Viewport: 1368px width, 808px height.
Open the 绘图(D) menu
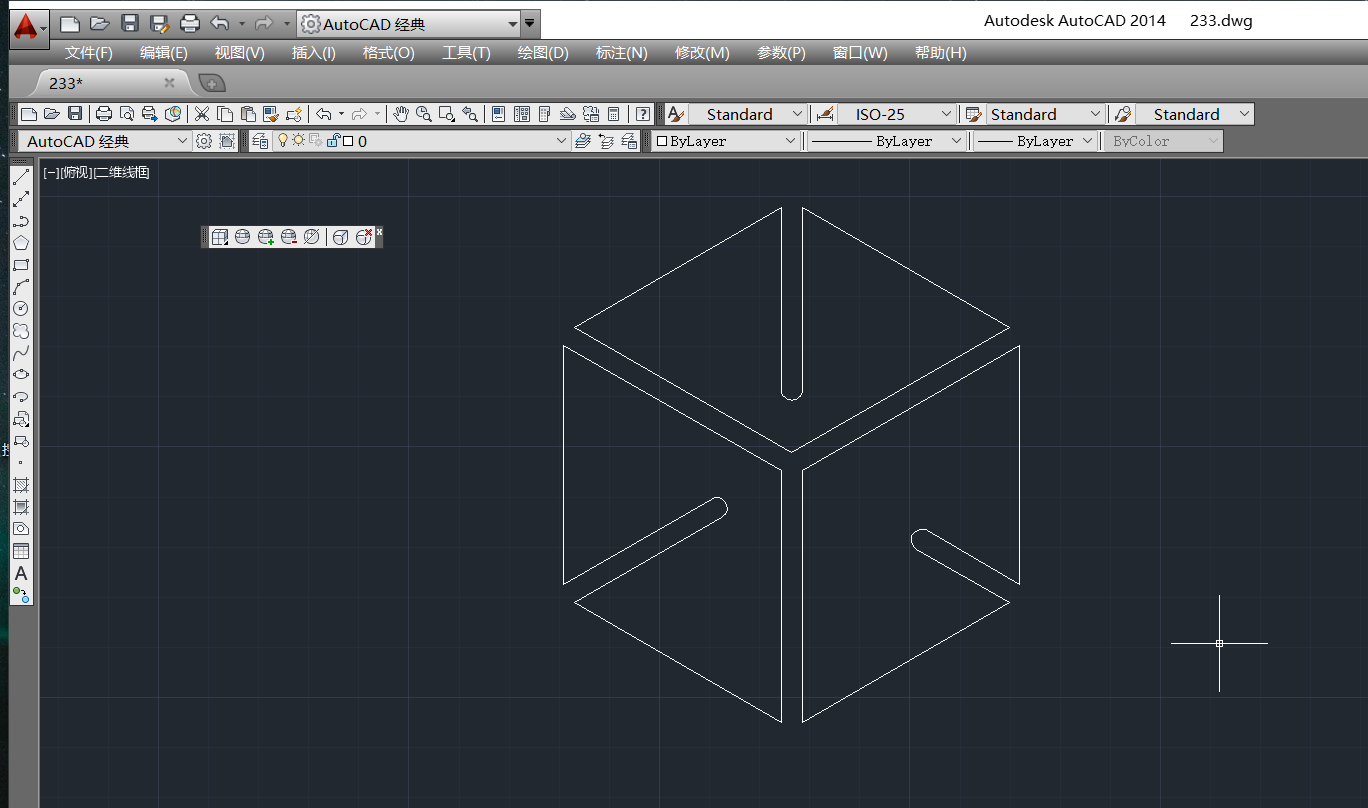click(542, 53)
